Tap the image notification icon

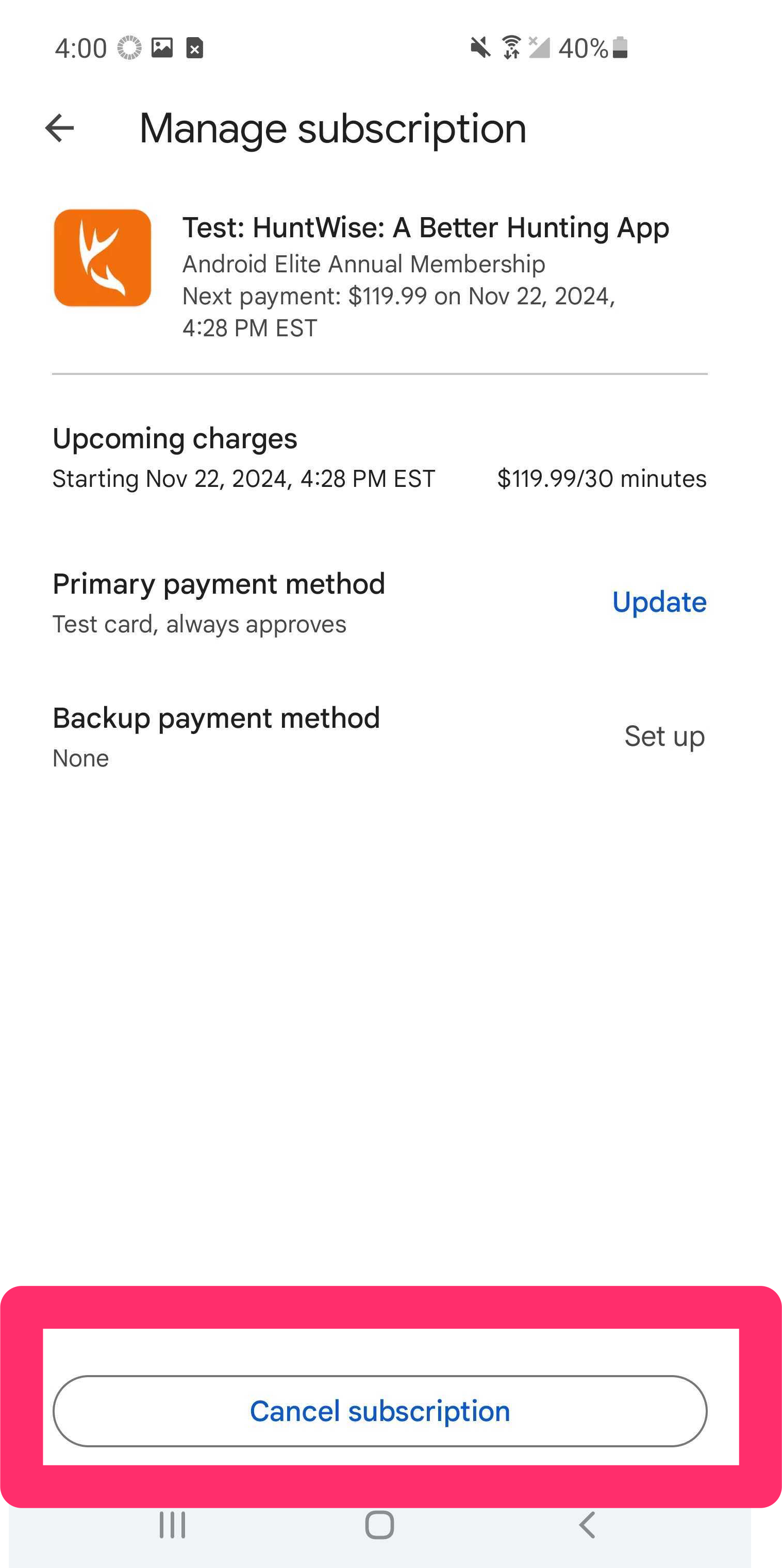tap(162, 47)
